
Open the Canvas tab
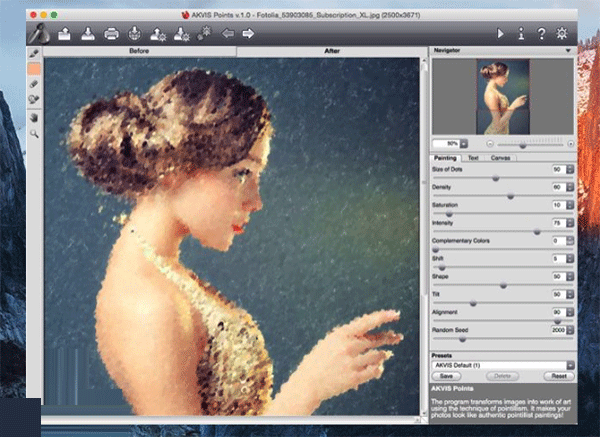[x=501, y=158]
